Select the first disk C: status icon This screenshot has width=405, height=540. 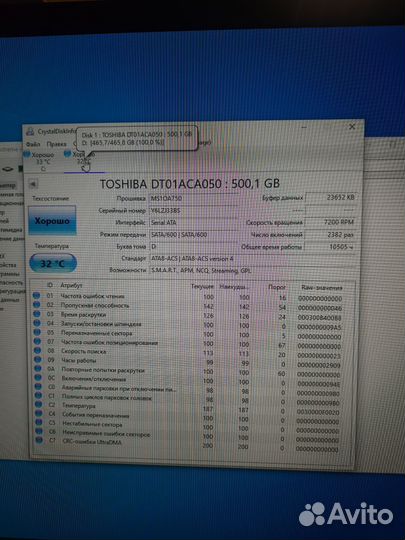click(27, 155)
